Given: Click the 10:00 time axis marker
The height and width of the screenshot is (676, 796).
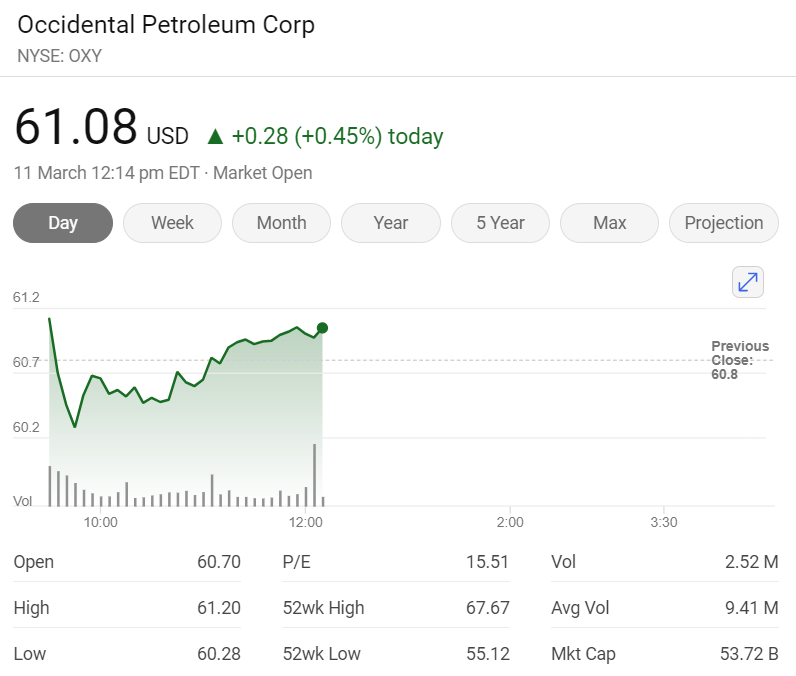Looking at the screenshot, I should pos(100,522).
